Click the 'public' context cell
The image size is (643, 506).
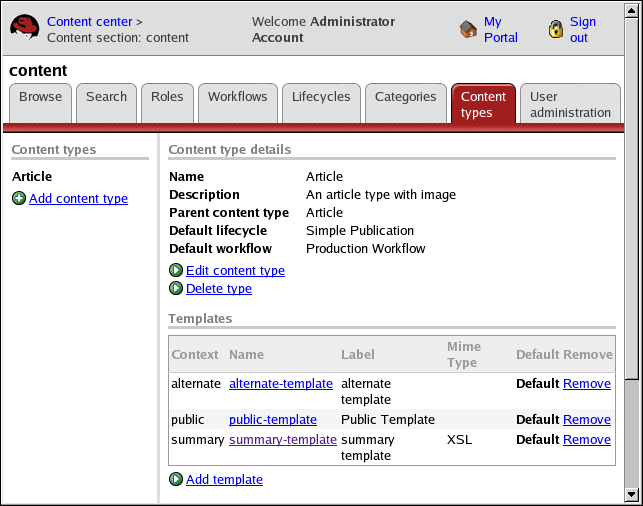click(188, 419)
